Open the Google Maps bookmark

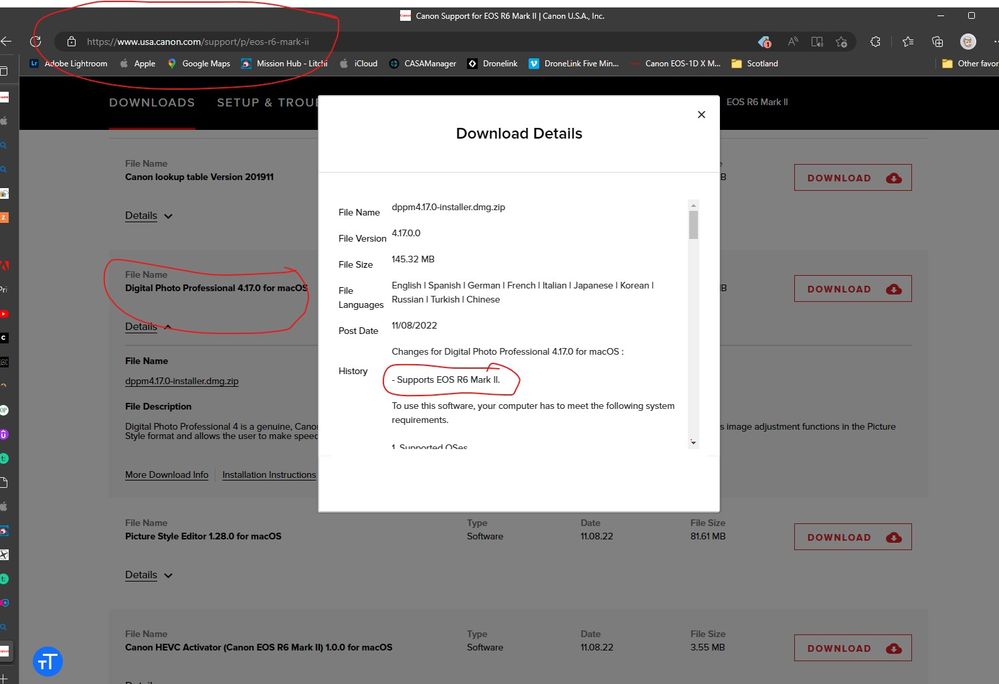(x=198, y=64)
